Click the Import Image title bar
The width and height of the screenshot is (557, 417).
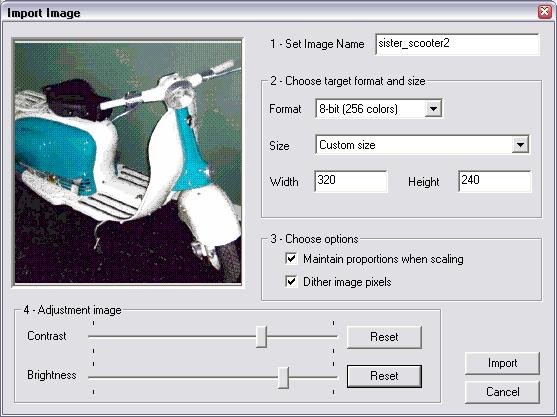[270, 13]
